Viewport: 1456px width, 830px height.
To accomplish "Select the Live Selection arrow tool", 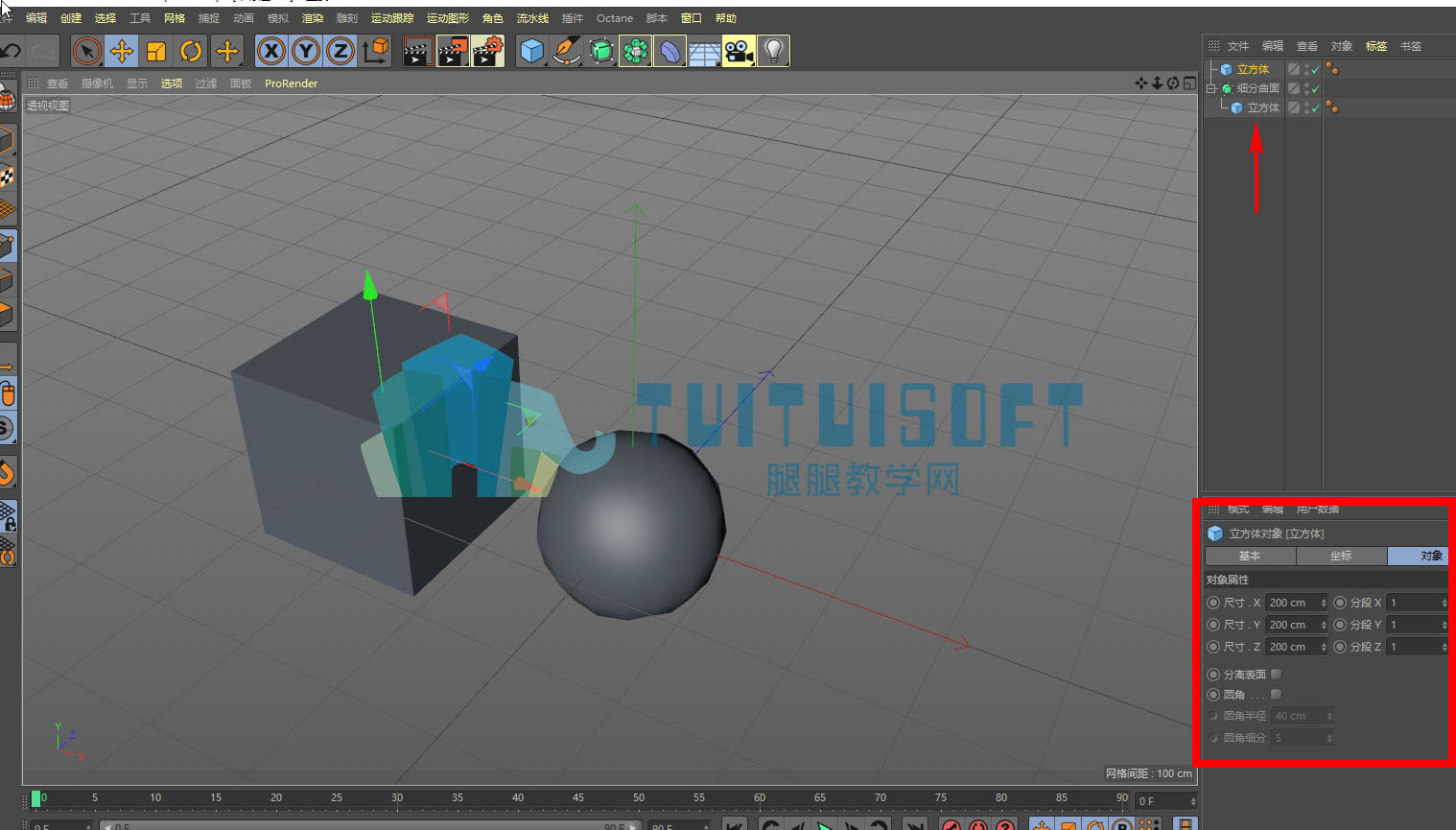I will tap(86, 51).
